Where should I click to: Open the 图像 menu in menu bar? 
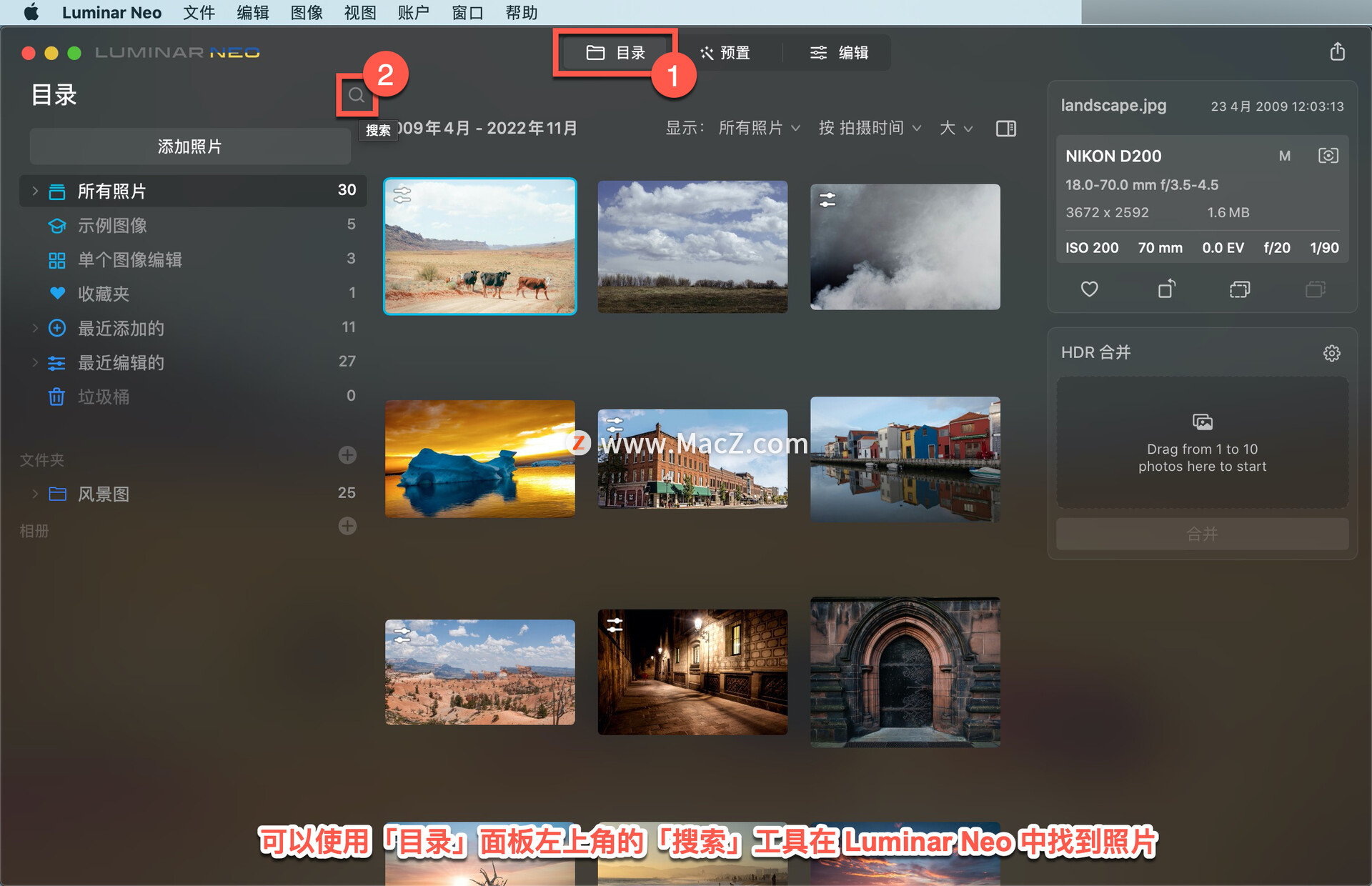(x=307, y=13)
